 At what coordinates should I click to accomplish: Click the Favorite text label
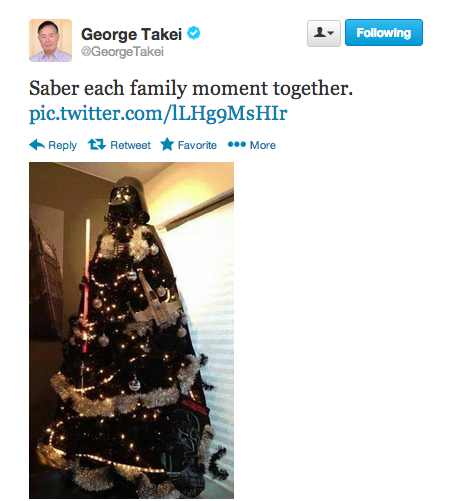pos(197,145)
